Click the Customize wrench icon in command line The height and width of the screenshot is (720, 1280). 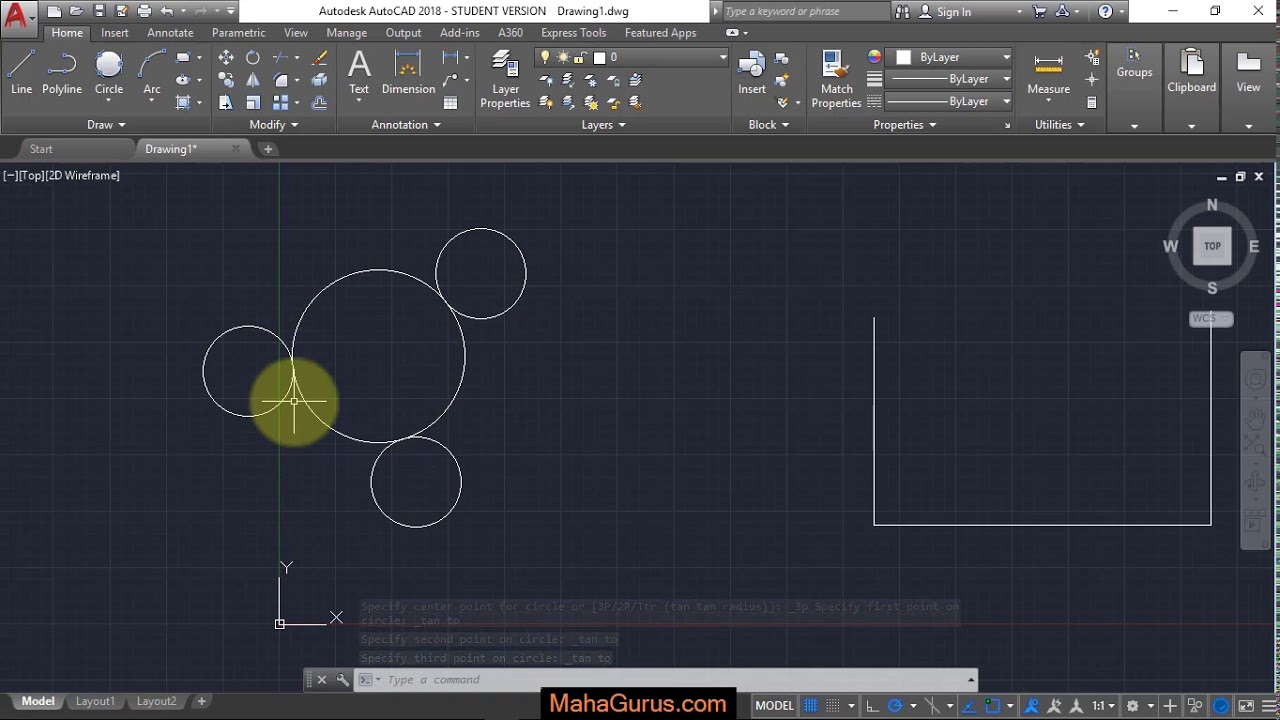[x=342, y=680]
